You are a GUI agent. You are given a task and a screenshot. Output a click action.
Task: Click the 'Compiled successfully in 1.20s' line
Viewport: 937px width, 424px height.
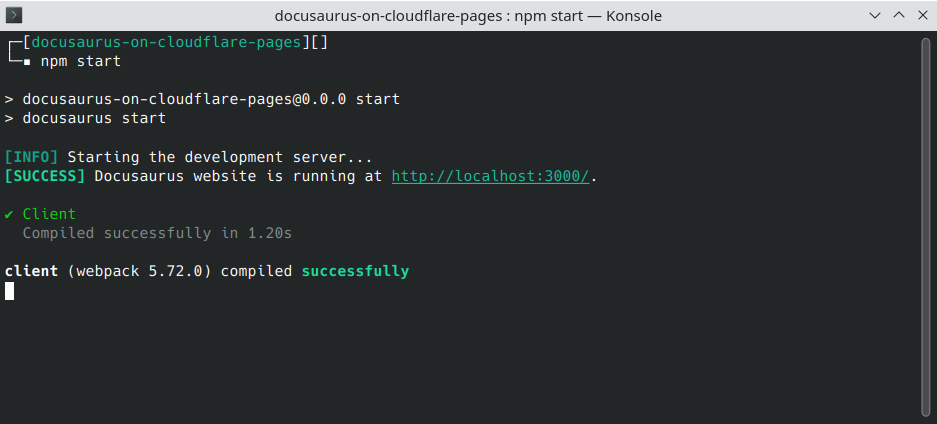coord(157,233)
